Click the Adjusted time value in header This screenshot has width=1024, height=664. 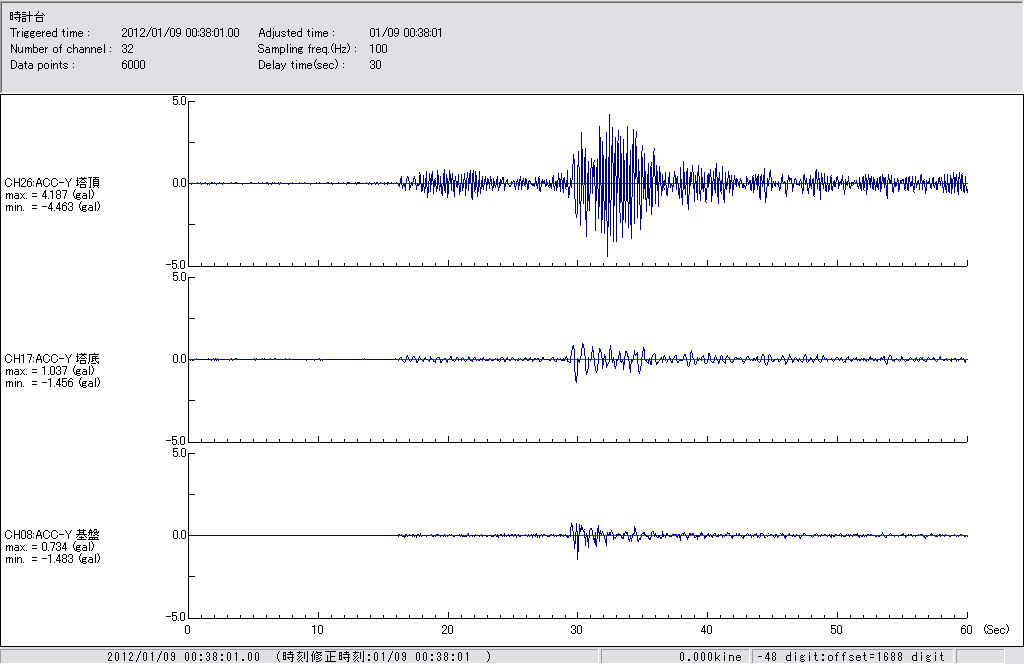pos(405,33)
